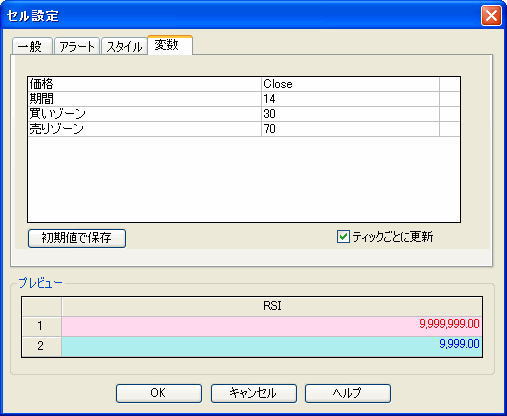Select the 売りゾーン value 70
Viewport: 507px width, 416px height.
(x=350, y=129)
